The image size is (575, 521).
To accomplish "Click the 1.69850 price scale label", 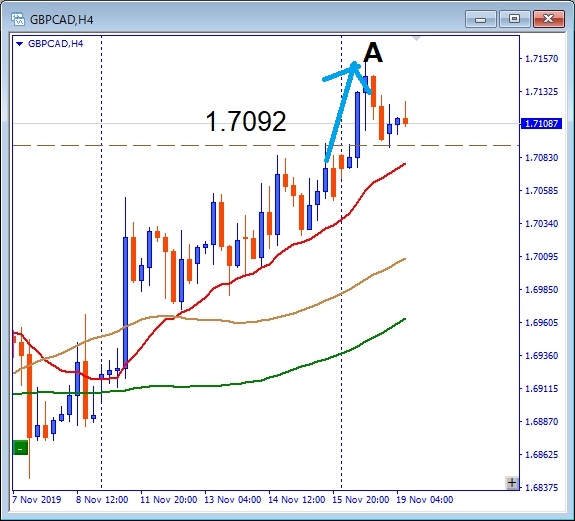I will coord(542,290).
